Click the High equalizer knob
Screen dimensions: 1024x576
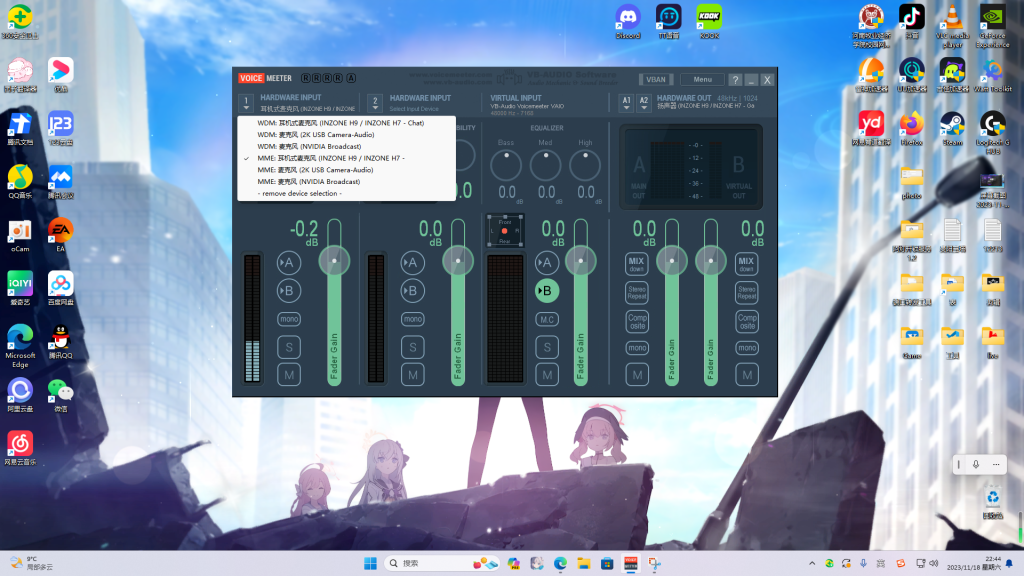click(x=585, y=165)
